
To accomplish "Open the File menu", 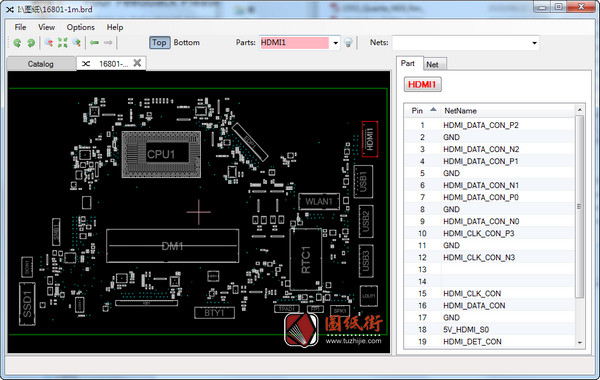I will tap(20, 27).
